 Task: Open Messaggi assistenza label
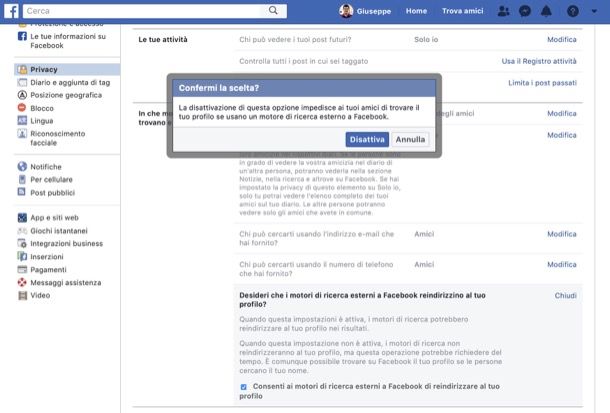click(66, 282)
